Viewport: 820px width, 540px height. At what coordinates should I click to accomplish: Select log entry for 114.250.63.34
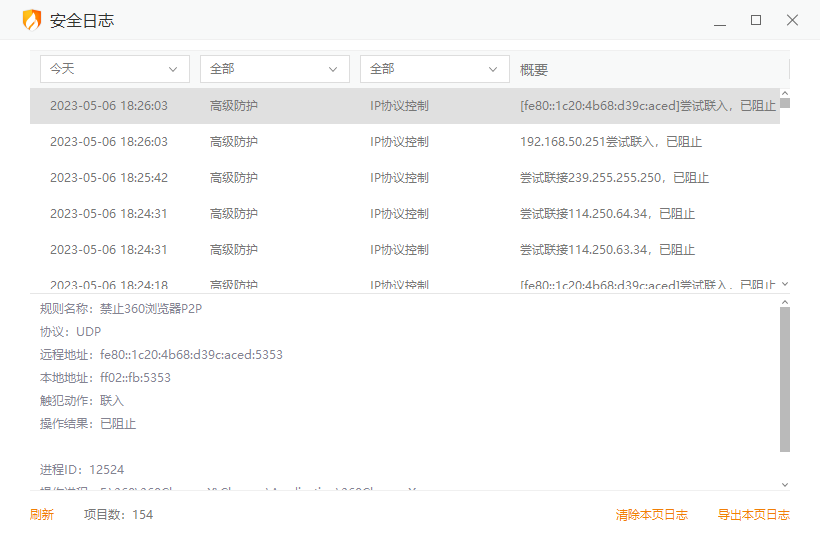(606, 250)
